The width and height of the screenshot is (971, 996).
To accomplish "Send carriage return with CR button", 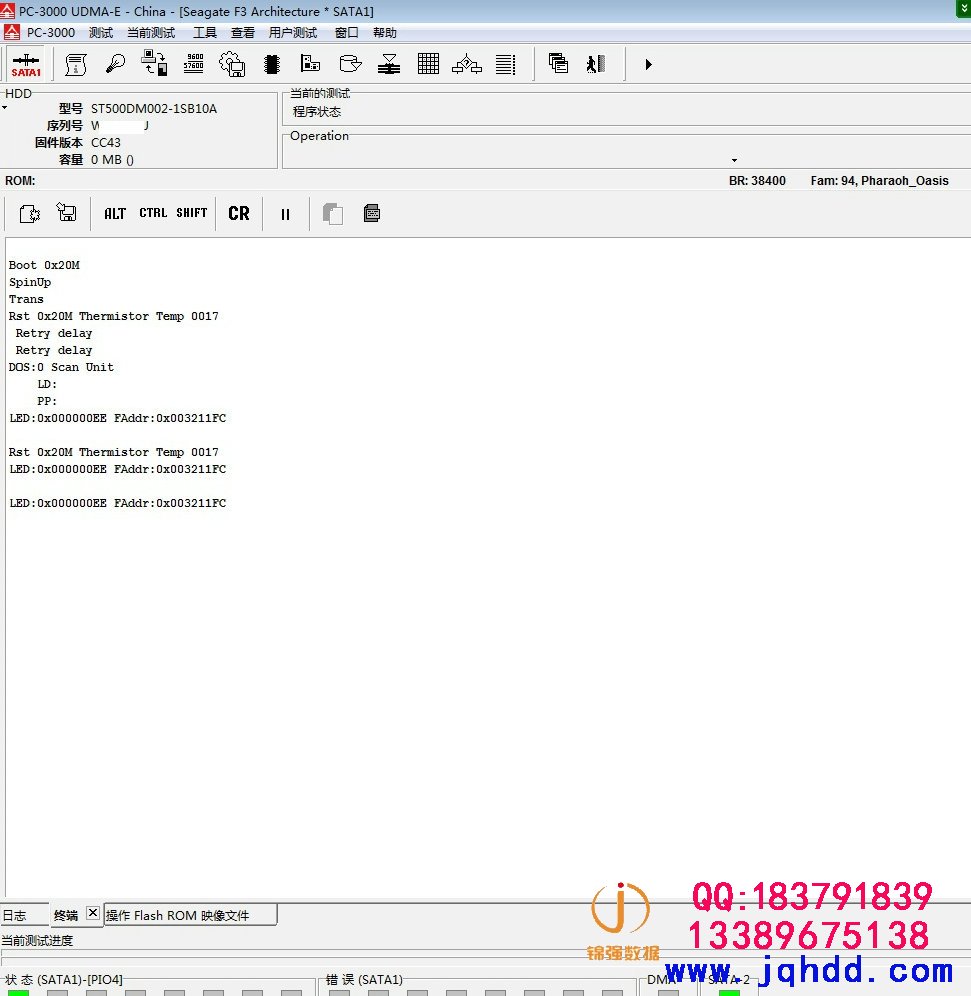I will [x=239, y=213].
